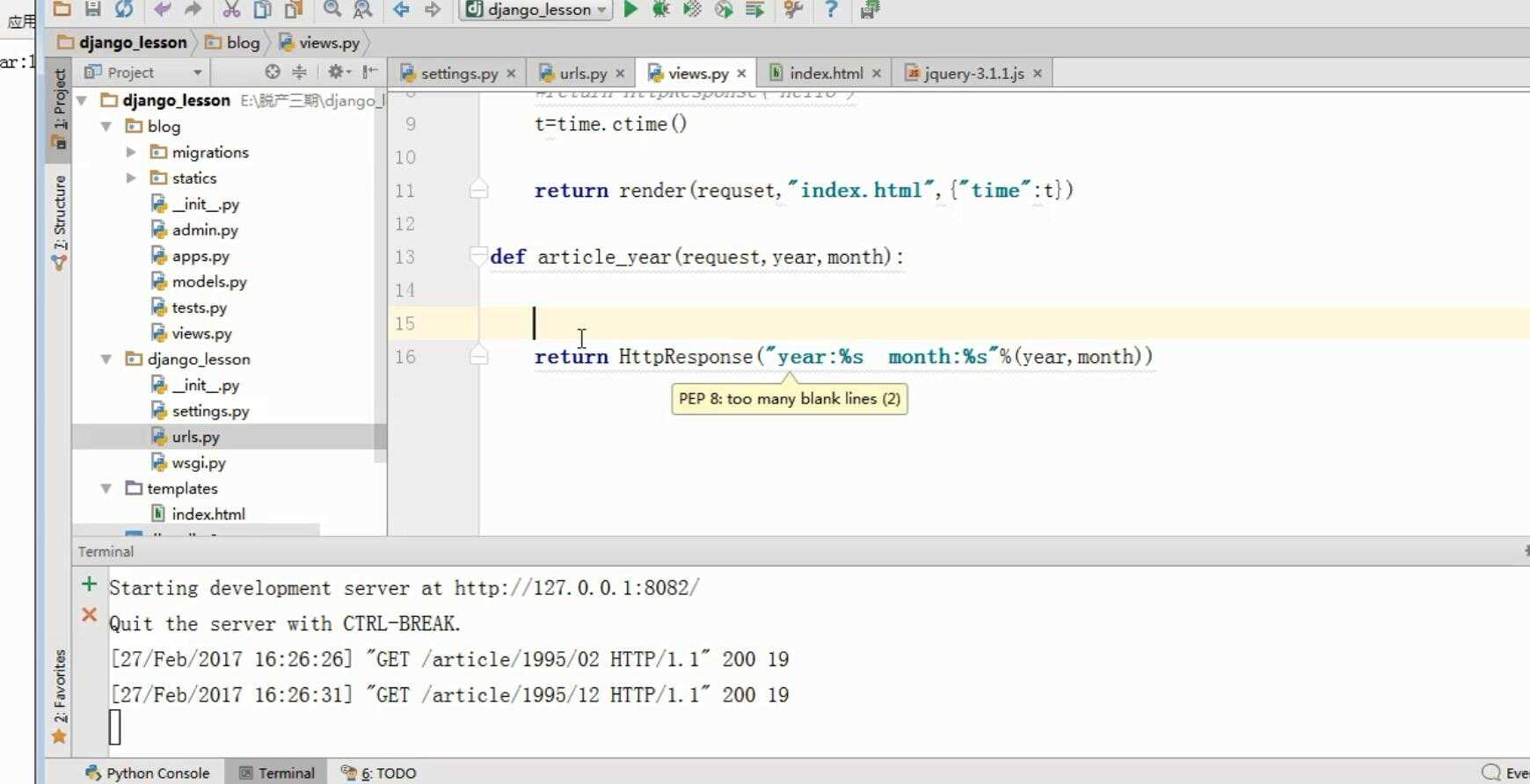Click fold end marker at line 16
The width and height of the screenshot is (1530, 784).
pyautogui.click(x=479, y=355)
